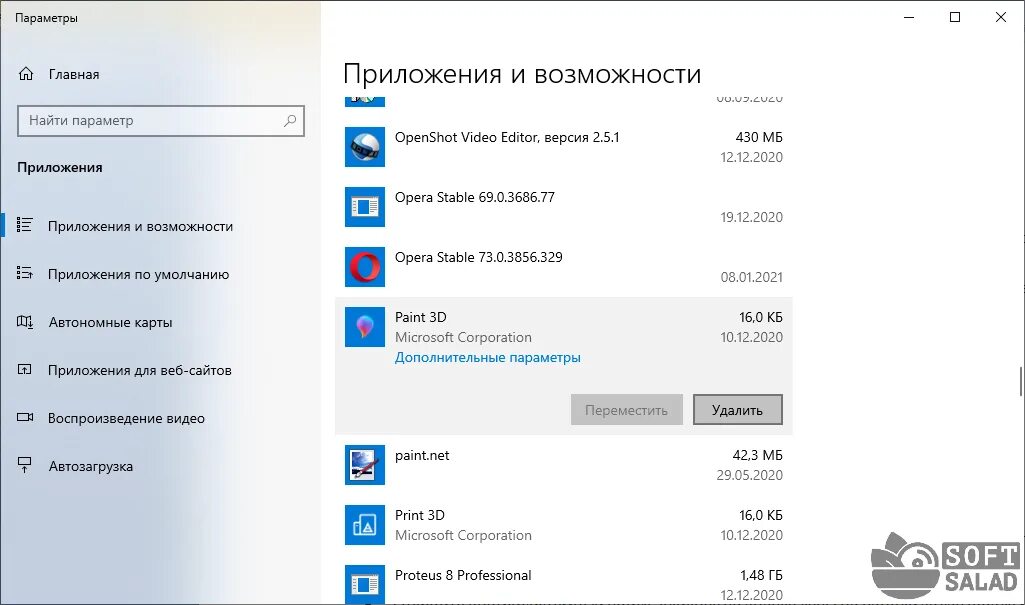The width and height of the screenshot is (1025, 605).
Task: Click Microsoft Corporation under Paint 3D
Action: (463, 337)
